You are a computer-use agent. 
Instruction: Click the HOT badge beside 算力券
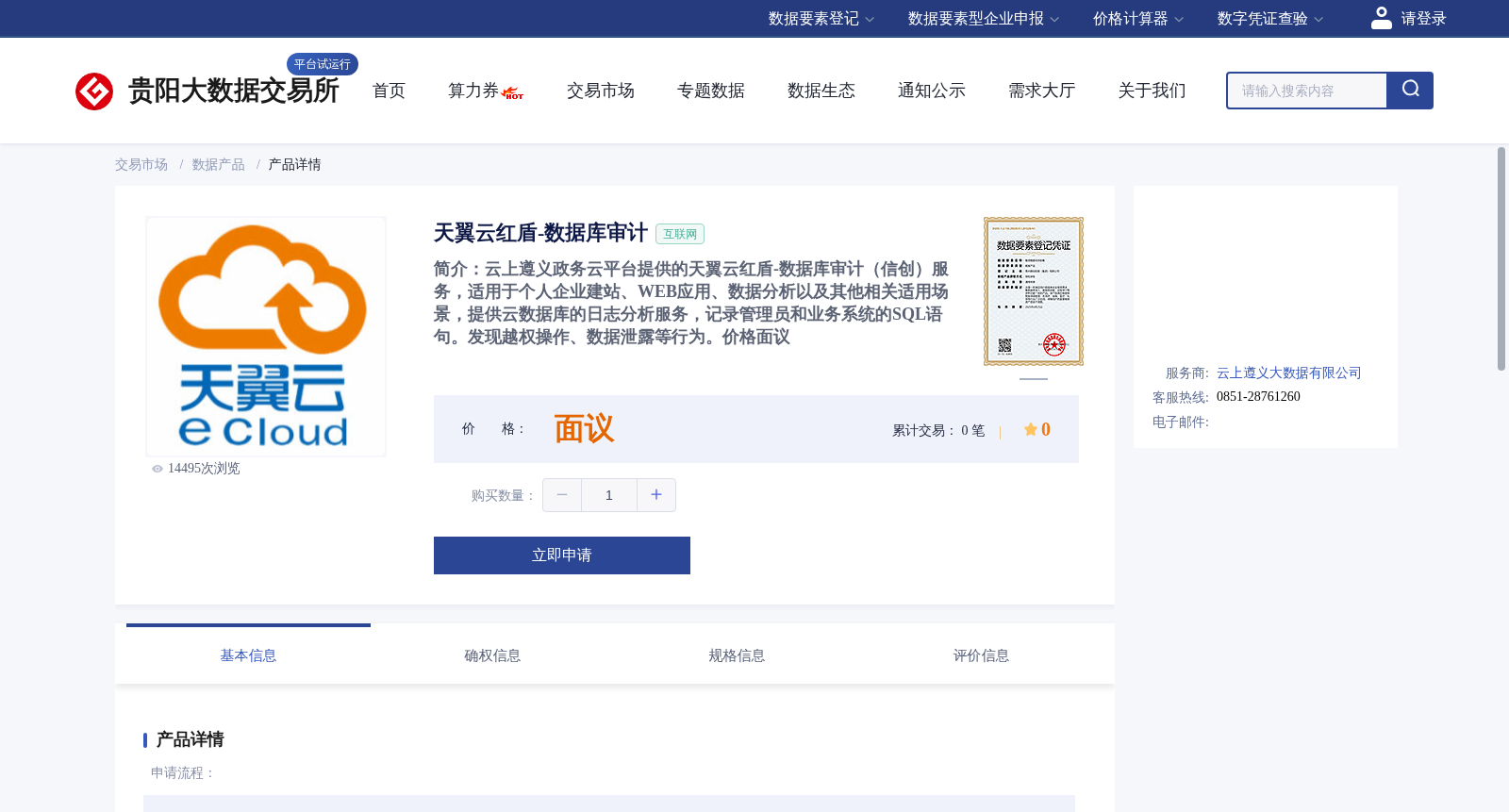513,94
